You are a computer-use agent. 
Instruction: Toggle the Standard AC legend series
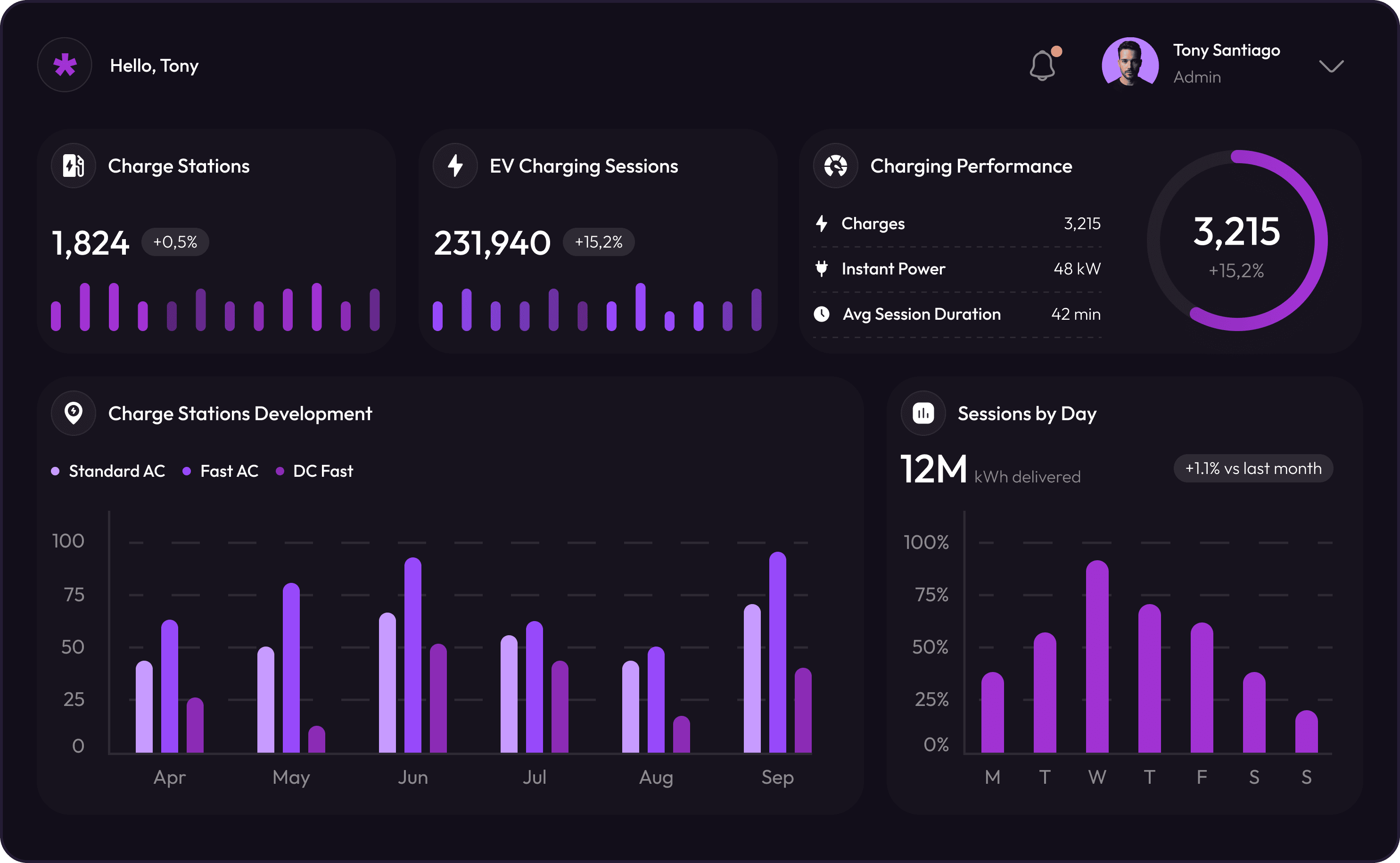[x=108, y=471]
